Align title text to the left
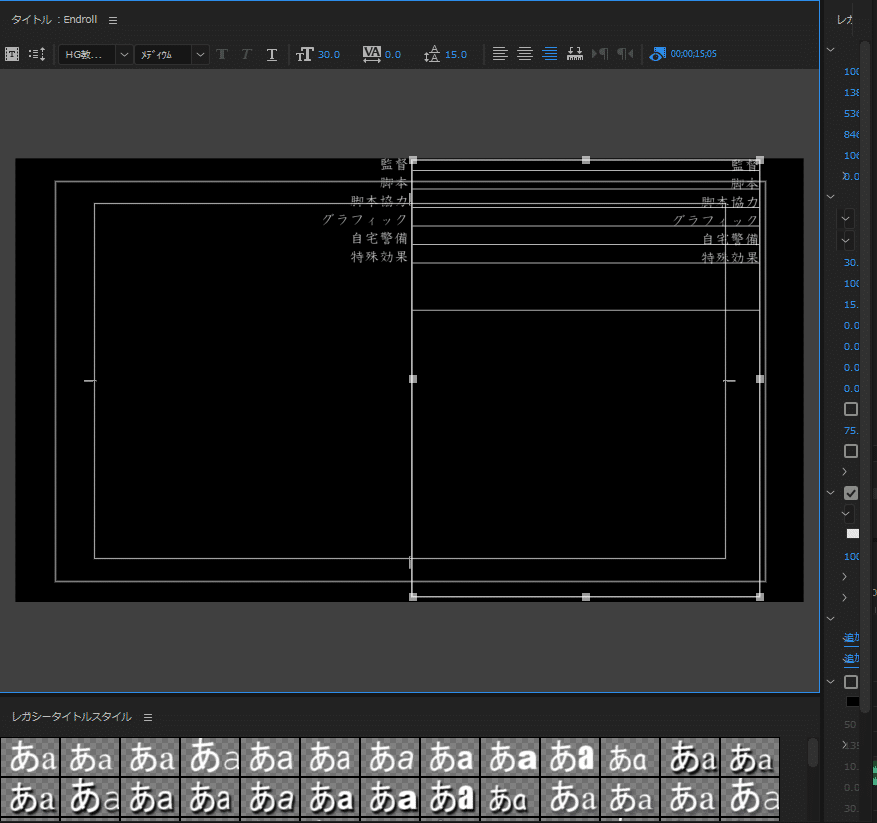Viewport: 877px width, 823px height. [x=500, y=54]
